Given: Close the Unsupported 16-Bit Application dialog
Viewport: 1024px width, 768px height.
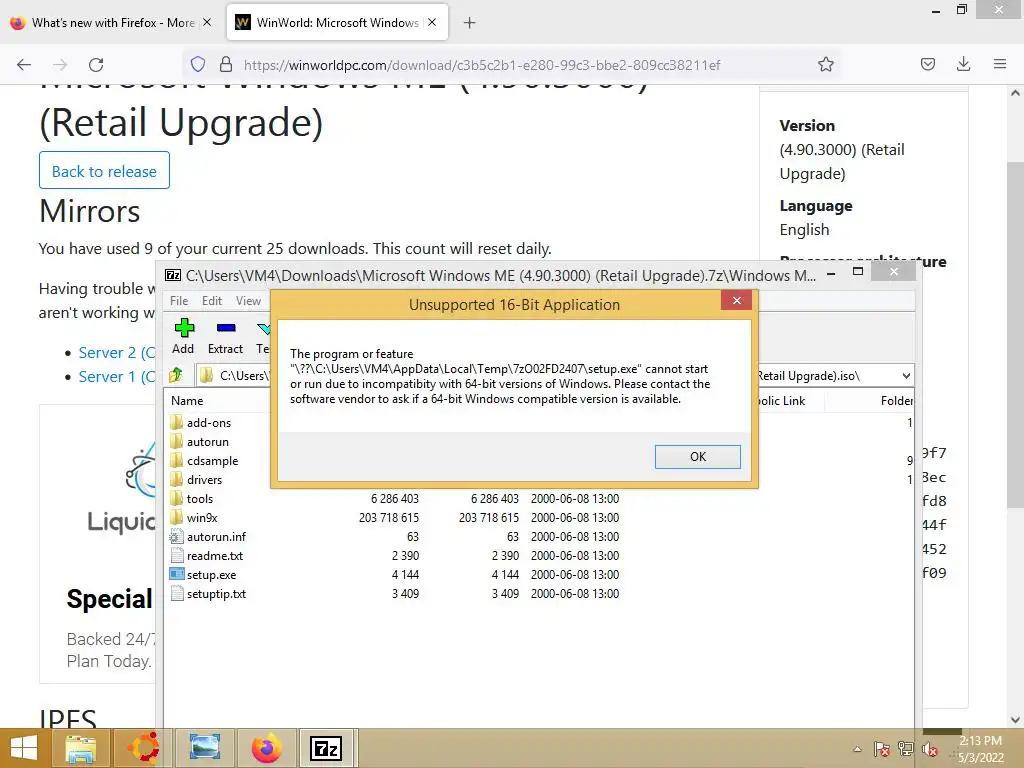Looking at the screenshot, I should click(737, 300).
